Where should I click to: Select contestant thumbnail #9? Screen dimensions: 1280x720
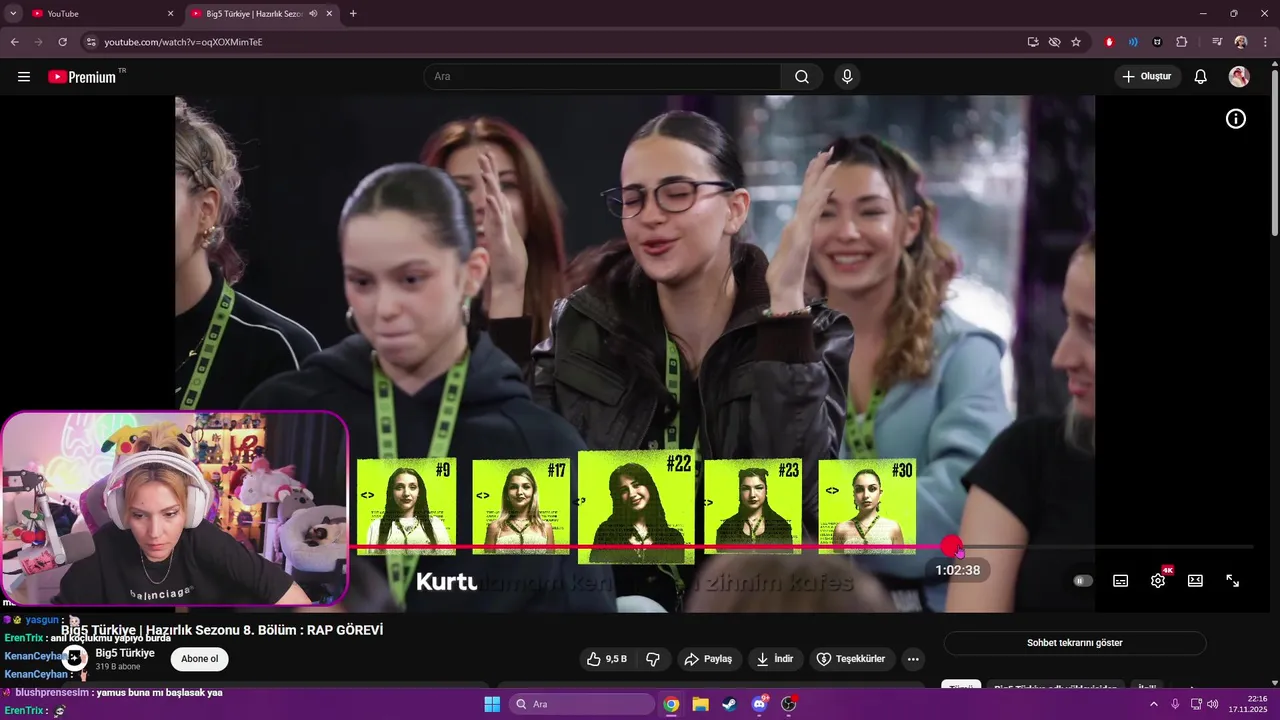(x=407, y=506)
